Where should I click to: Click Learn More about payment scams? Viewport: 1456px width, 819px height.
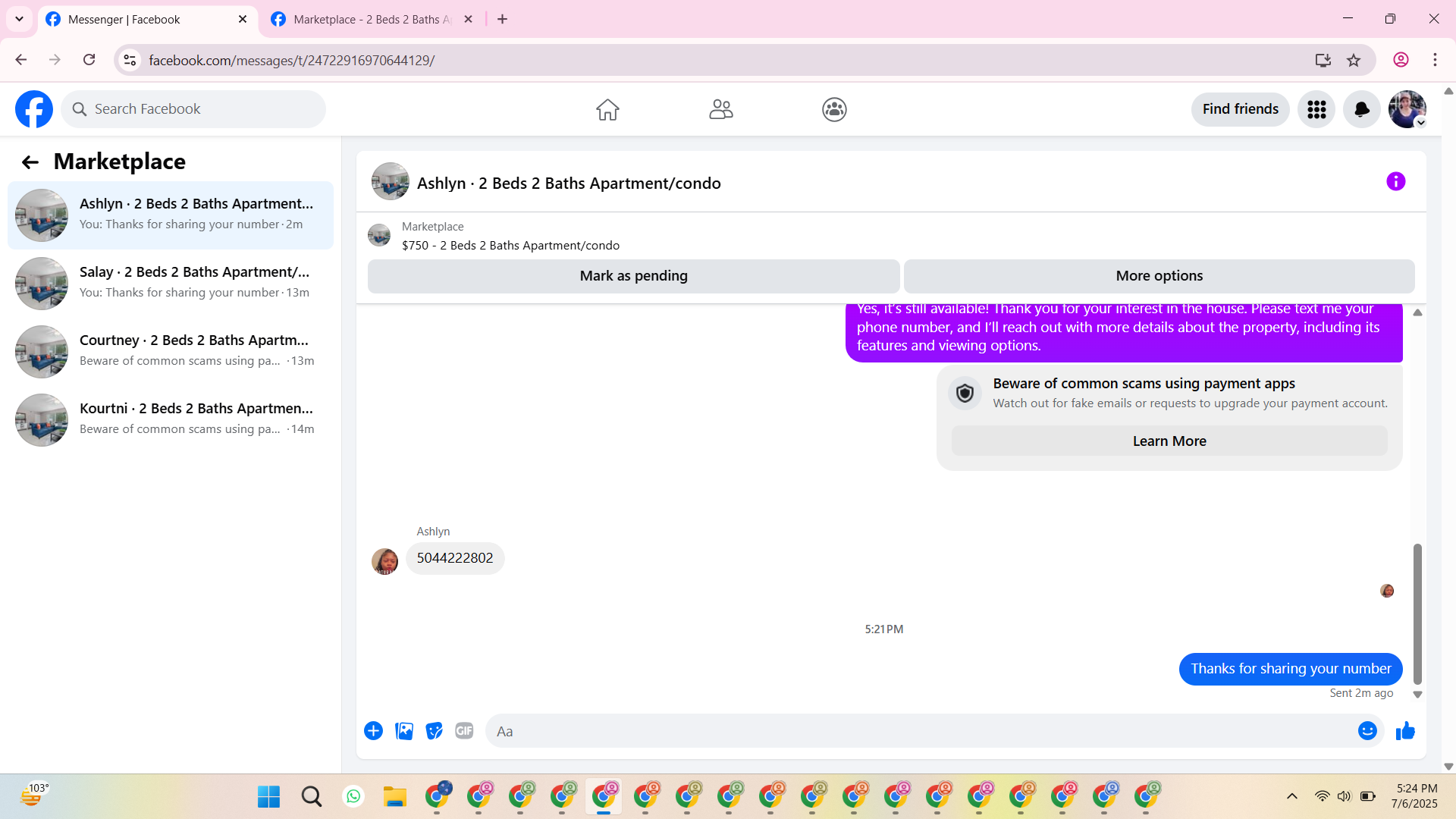1169,441
